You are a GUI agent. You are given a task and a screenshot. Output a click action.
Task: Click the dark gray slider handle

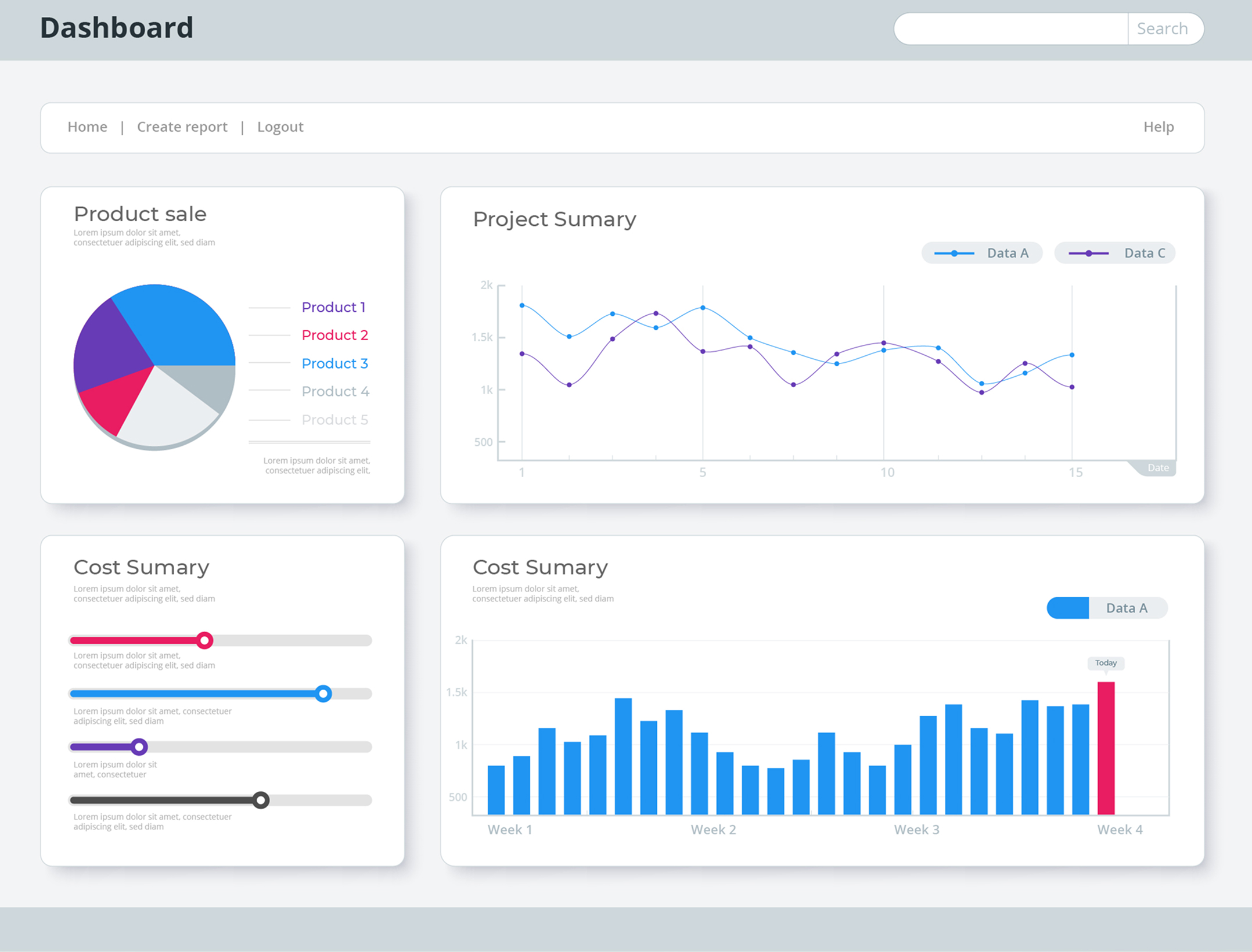261,800
